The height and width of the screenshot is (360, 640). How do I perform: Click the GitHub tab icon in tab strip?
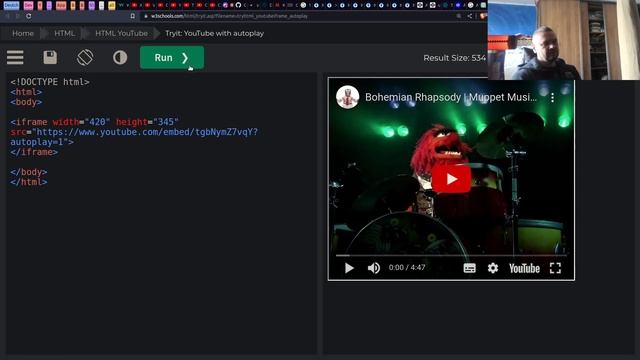238,5
